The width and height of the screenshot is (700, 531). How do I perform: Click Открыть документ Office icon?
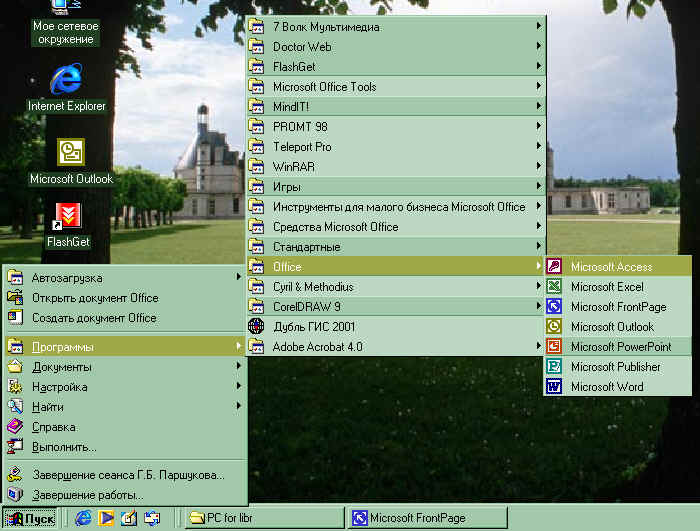point(15,297)
